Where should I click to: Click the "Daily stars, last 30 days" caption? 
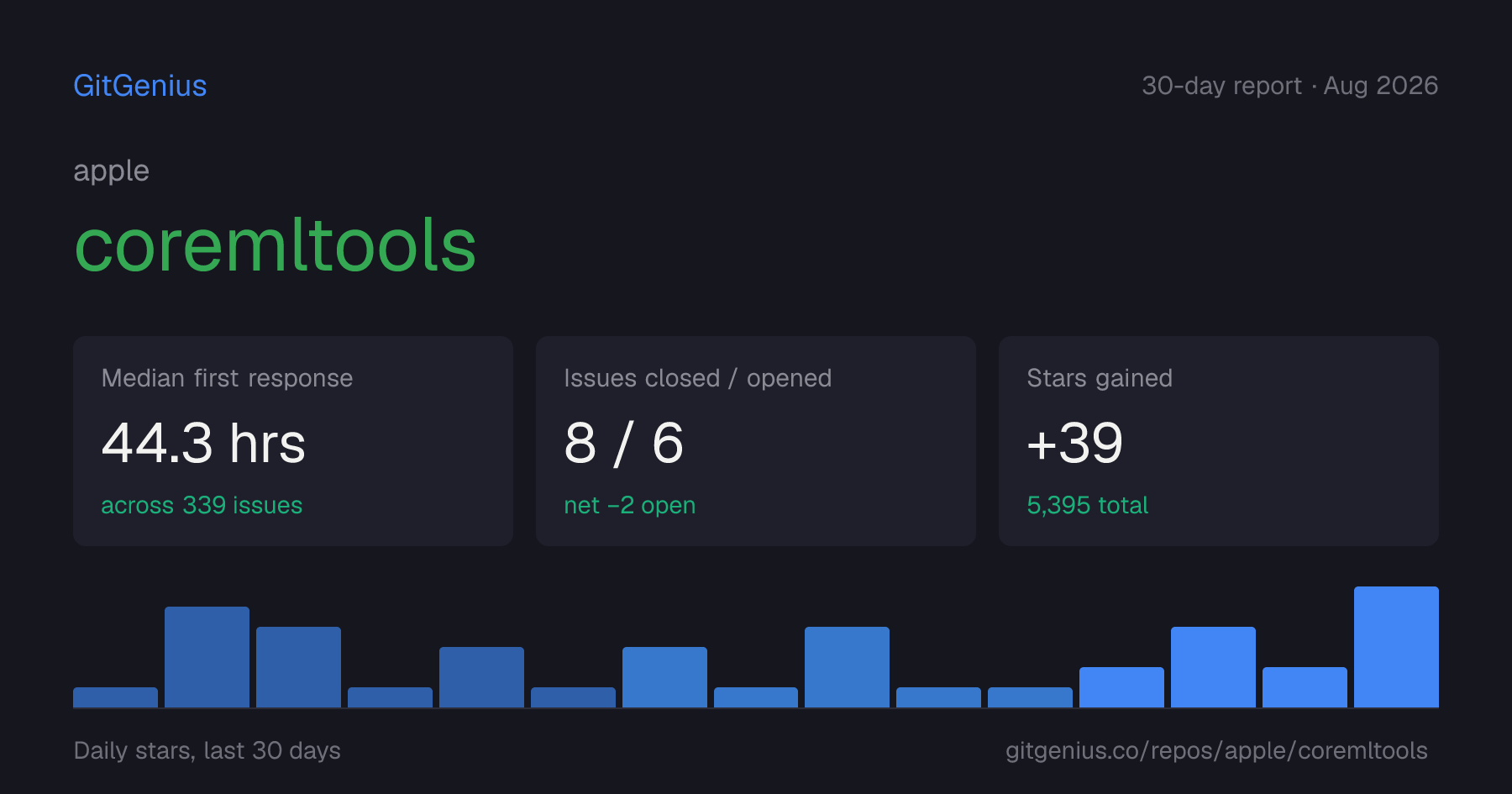tap(207, 750)
